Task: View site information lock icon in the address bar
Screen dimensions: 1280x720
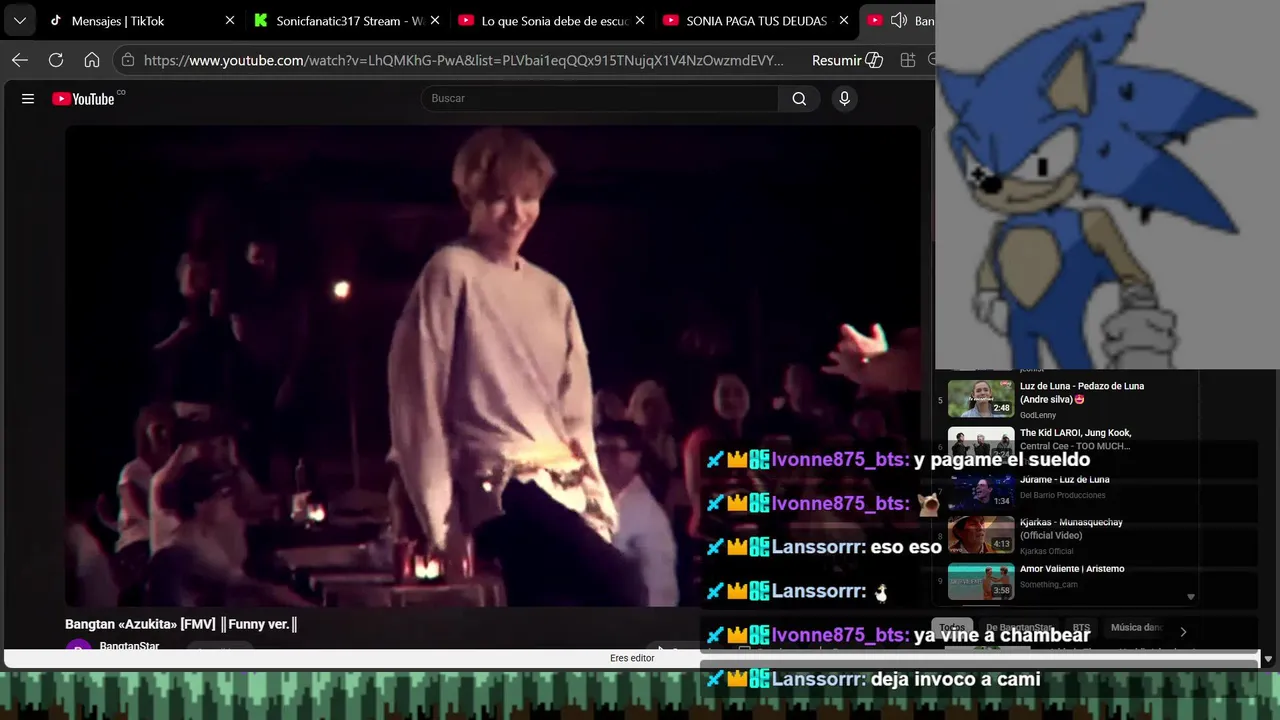Action: tap(127, 60)
